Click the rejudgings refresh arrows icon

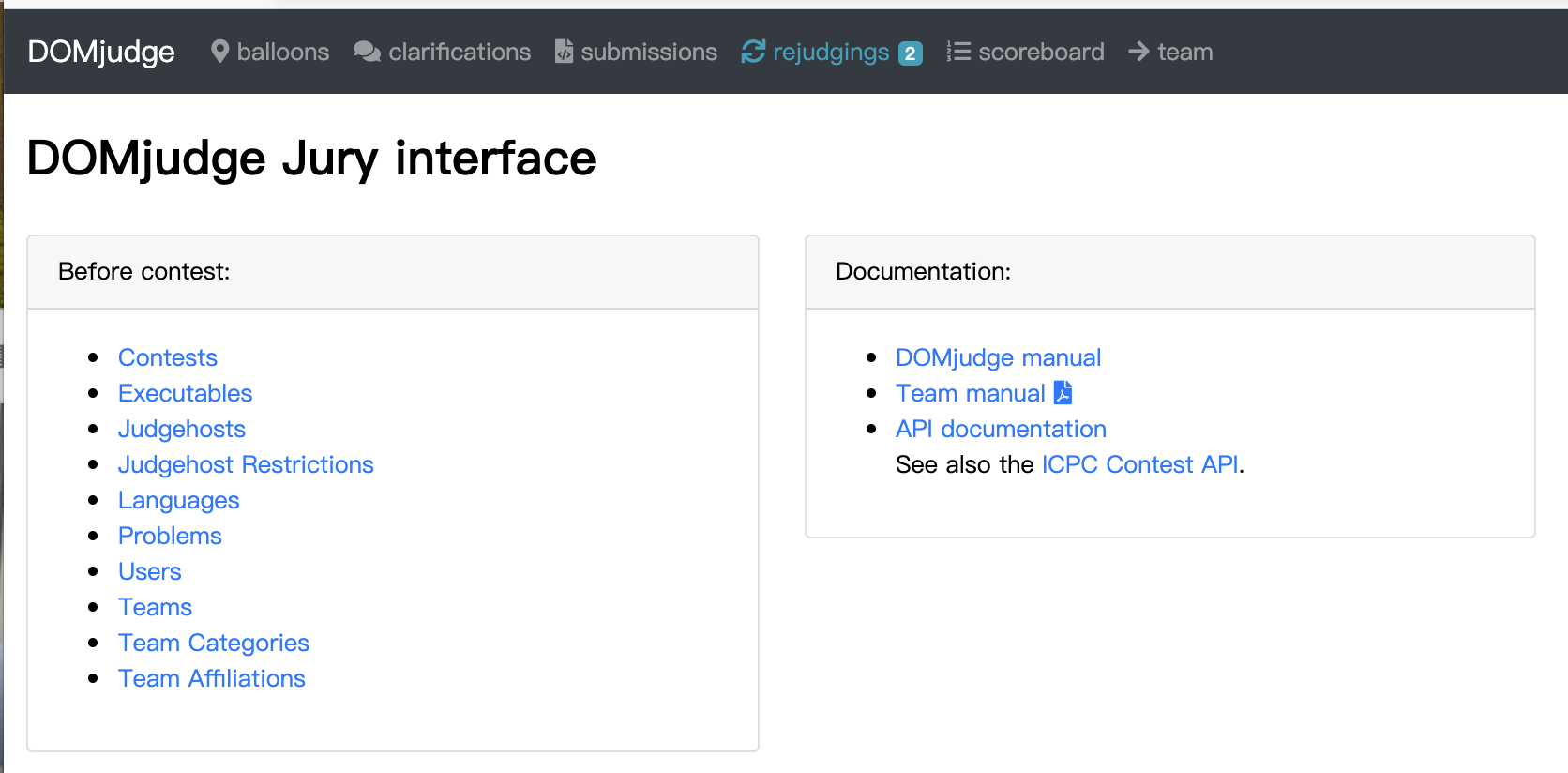(753, 52)
